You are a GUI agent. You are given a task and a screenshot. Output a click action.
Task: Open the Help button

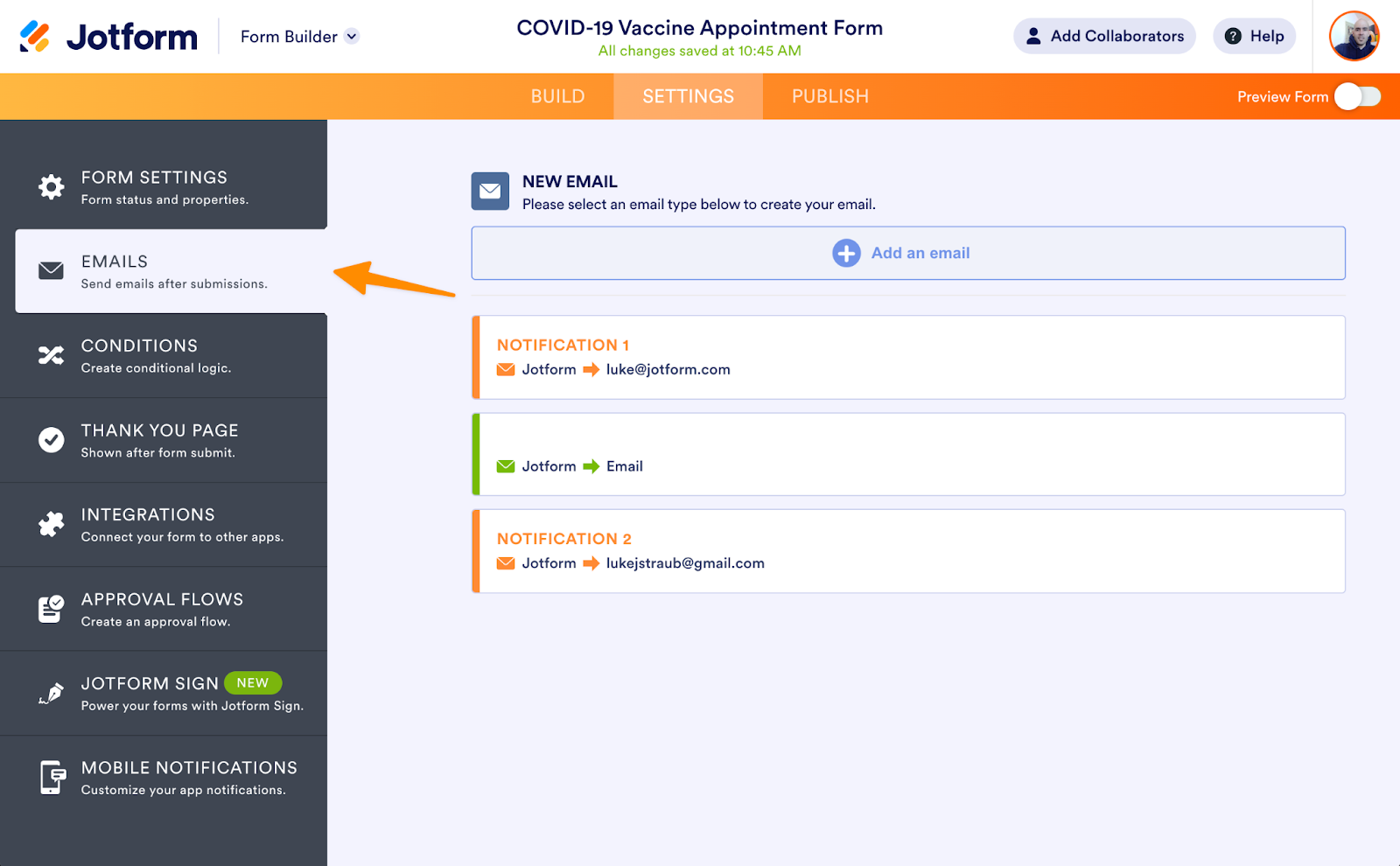click(x=1254, y=37)
